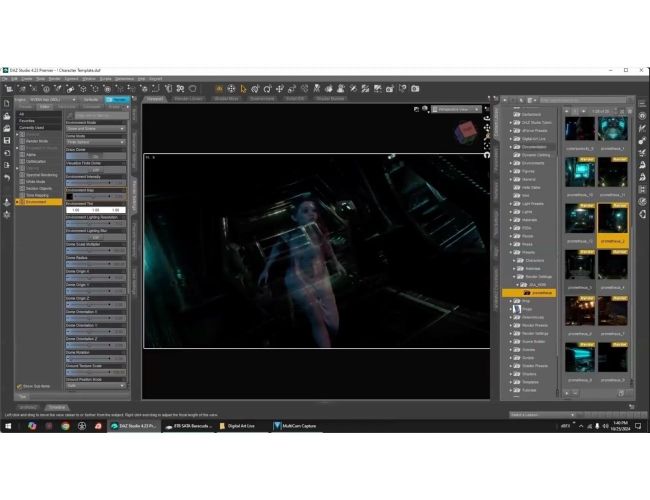Click the first create-primitive icon in top toolbar
Image resolution: width=650 pixels, height=500 pixels.
(x=9, y=89)
